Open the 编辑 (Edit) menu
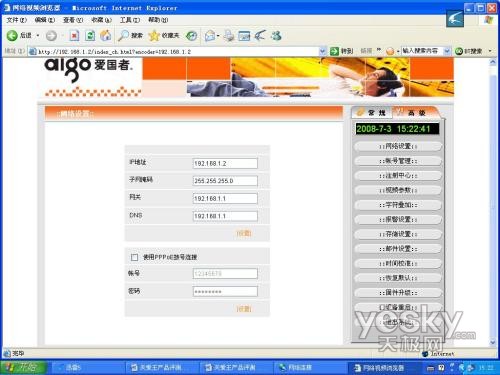Screen dimensions: 500x375 click(45, 20)
